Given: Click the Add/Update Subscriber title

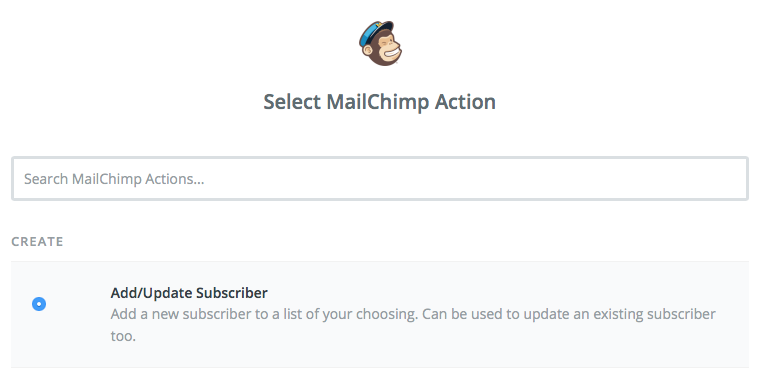Looking at the screenshot, I should (x=189, y=293).
